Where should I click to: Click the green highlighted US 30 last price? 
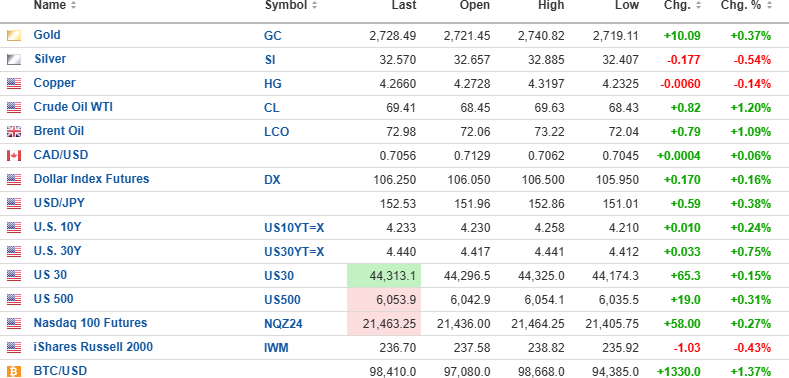coord(384,276)
